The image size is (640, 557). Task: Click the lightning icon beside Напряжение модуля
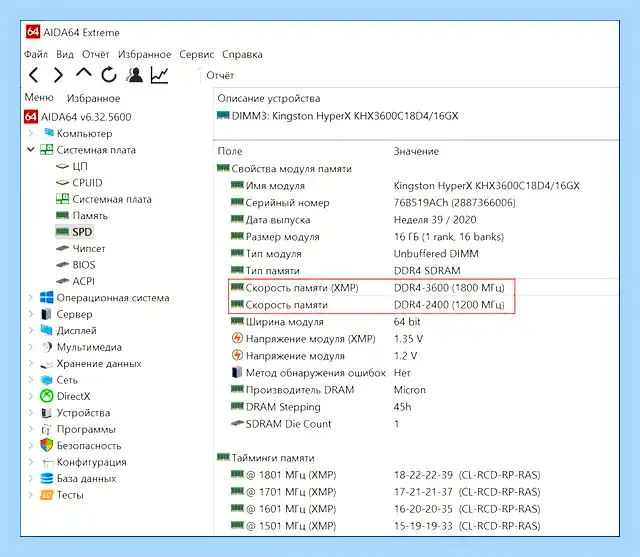point(237,355)
